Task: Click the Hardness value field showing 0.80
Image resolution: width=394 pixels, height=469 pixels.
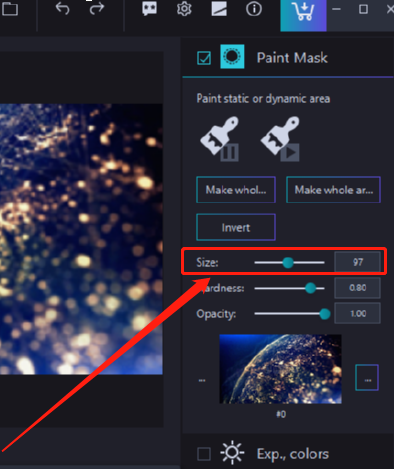Action: 357,287
